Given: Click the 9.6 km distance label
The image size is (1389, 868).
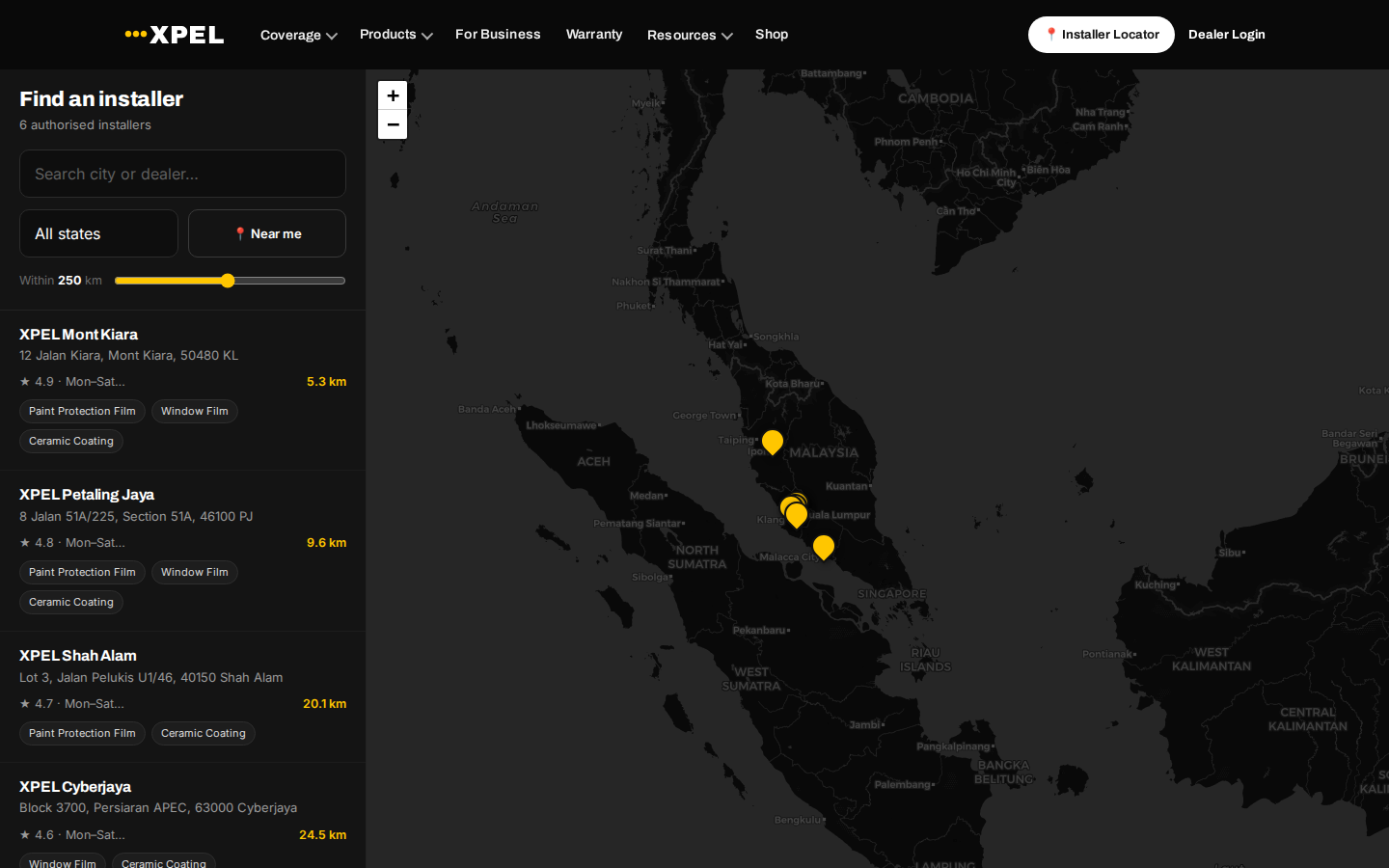Looking at the screenshot, I should tap(326, 543).
